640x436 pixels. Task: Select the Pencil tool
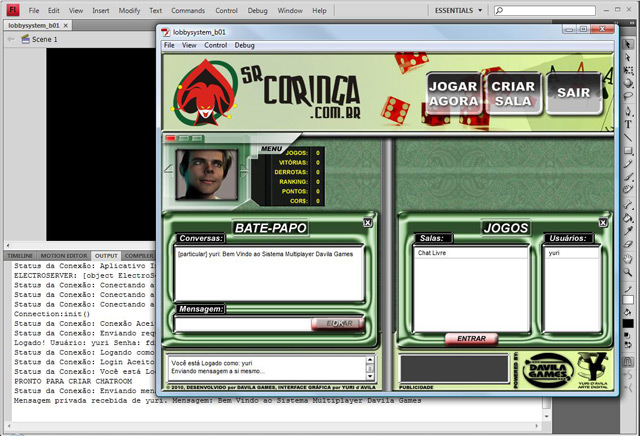coord(628,164)
